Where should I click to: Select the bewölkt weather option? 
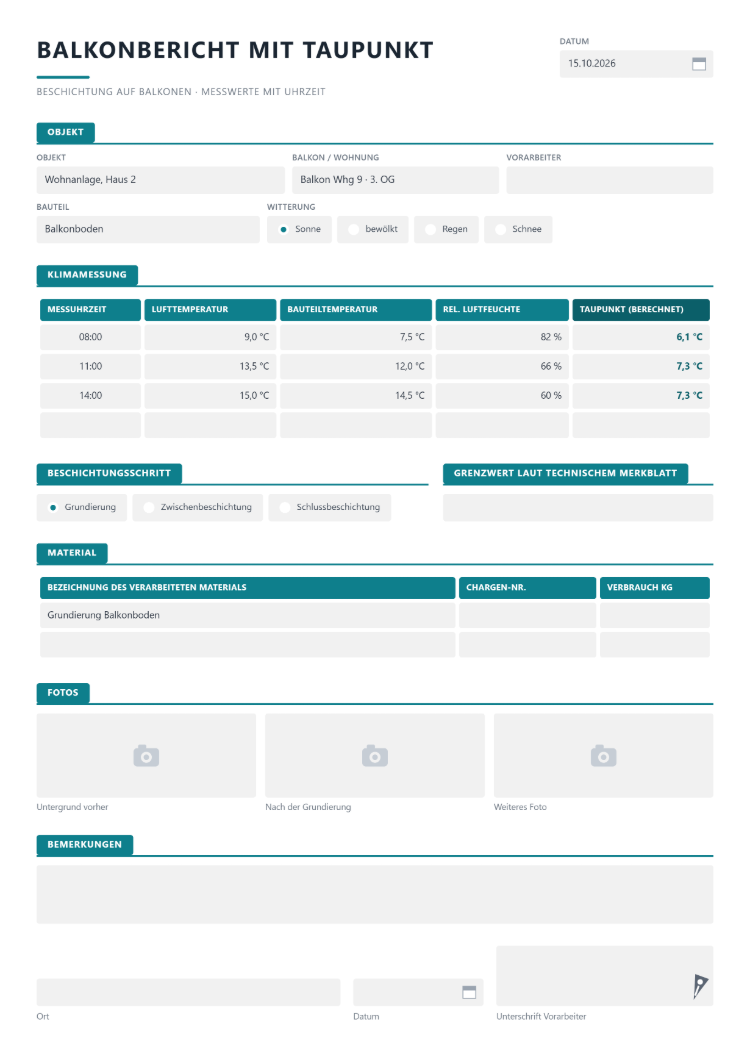tap(373, 229)
